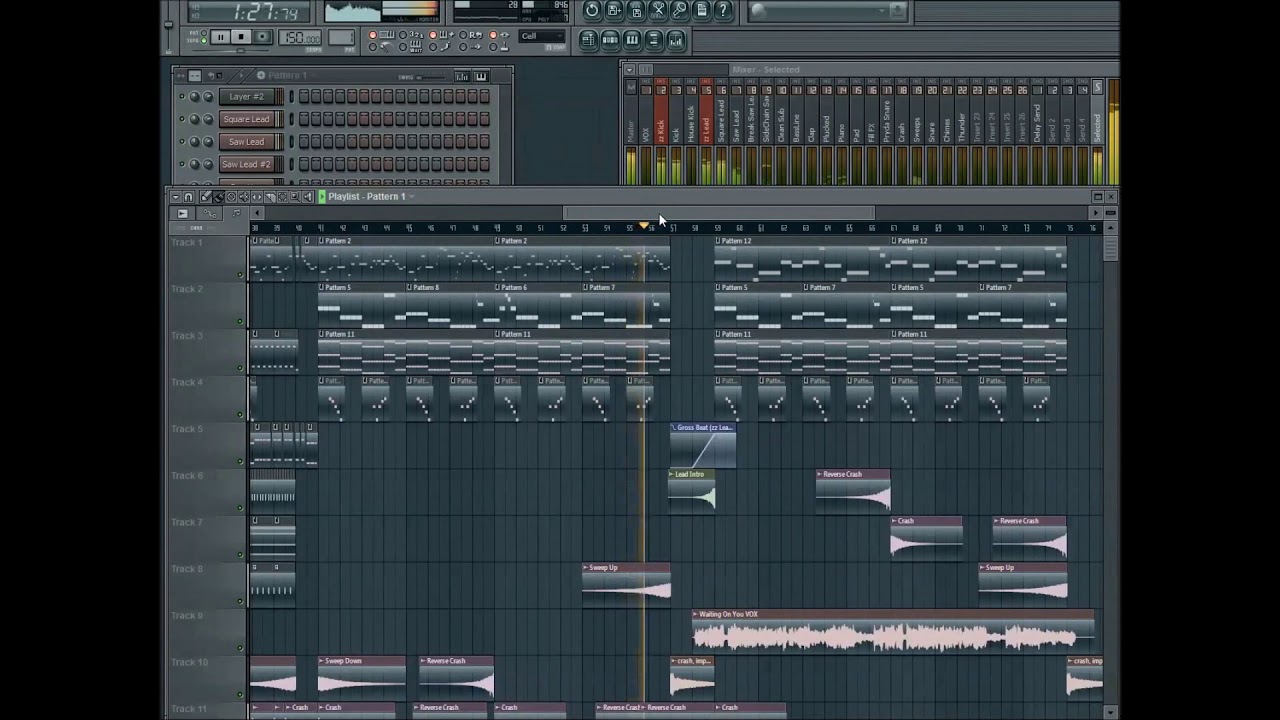The image size is (1280, 720).
Task: Switch to Song mode indicator
Action: coord(203,41)
